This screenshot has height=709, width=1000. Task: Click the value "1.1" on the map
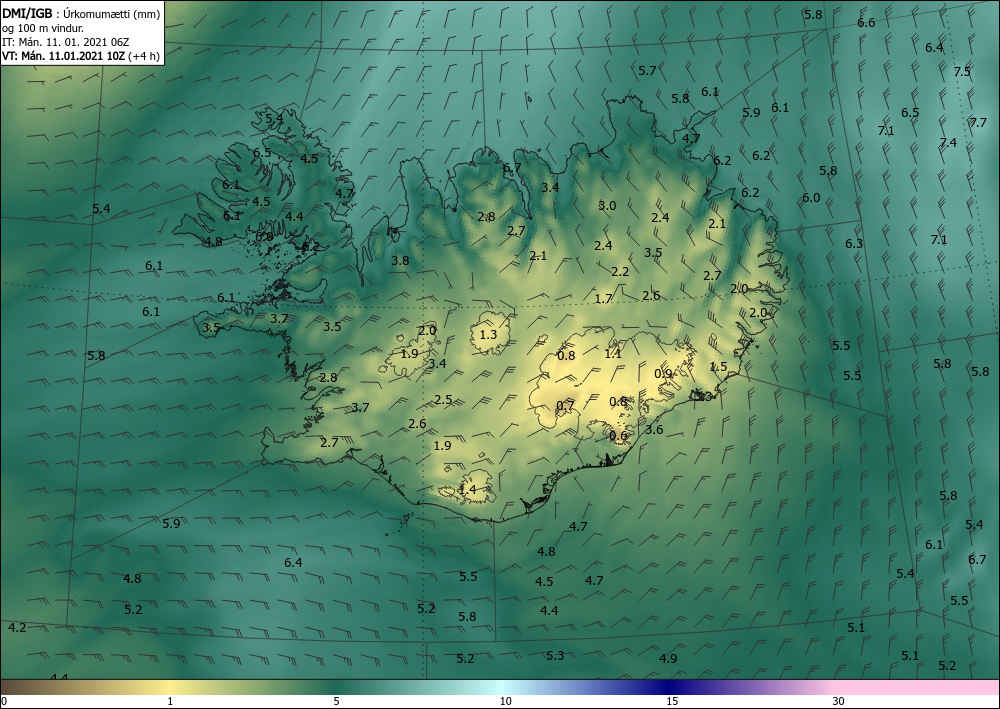tap(613, 353)
